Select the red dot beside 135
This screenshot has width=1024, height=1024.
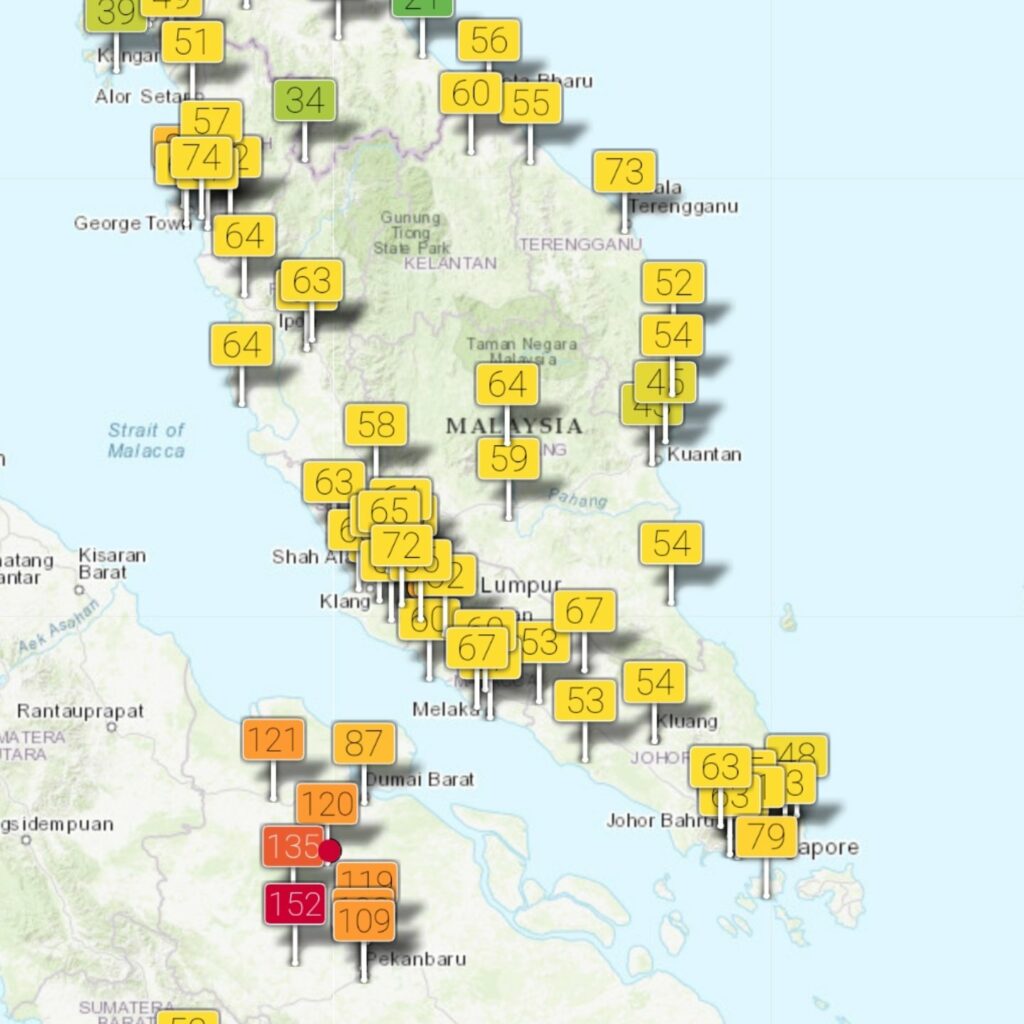click(330, 851)
